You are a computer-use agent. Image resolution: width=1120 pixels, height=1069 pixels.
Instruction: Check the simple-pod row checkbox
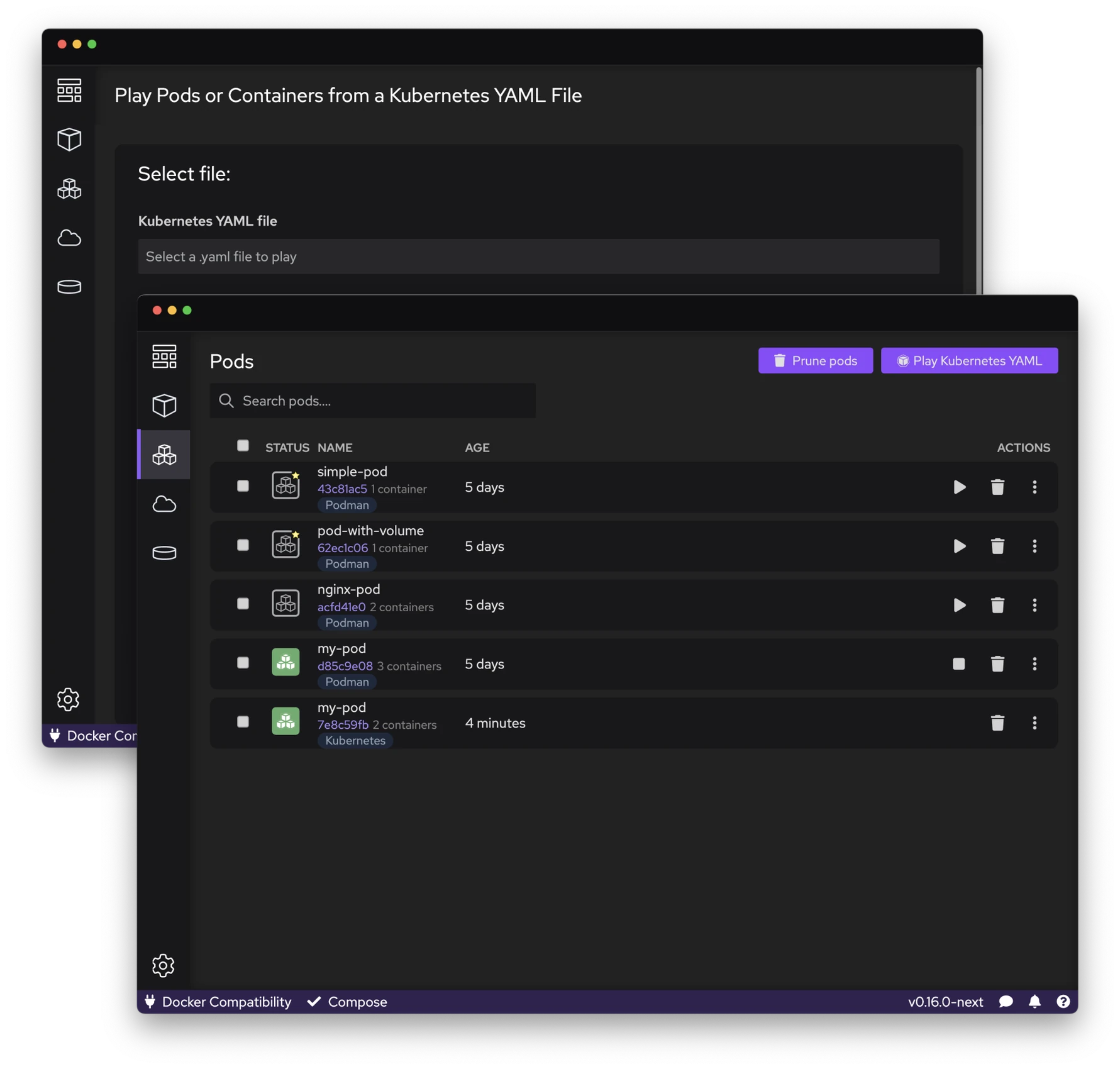coord(243,486)
